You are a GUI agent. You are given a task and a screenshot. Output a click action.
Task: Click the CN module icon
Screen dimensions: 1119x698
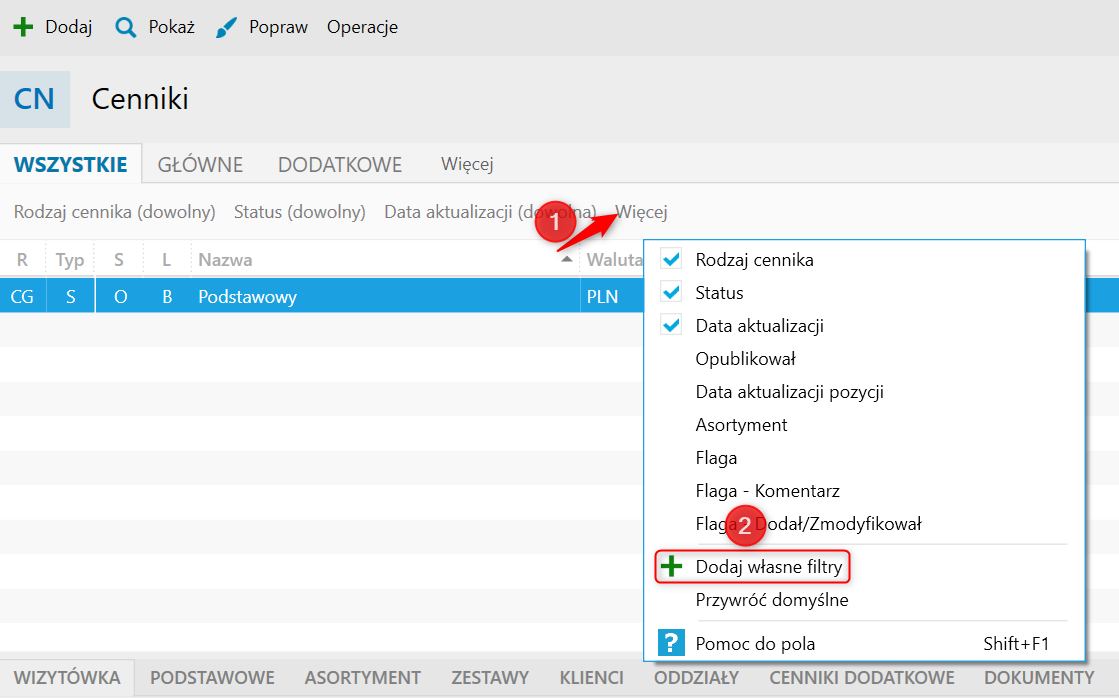coord(35,99)
